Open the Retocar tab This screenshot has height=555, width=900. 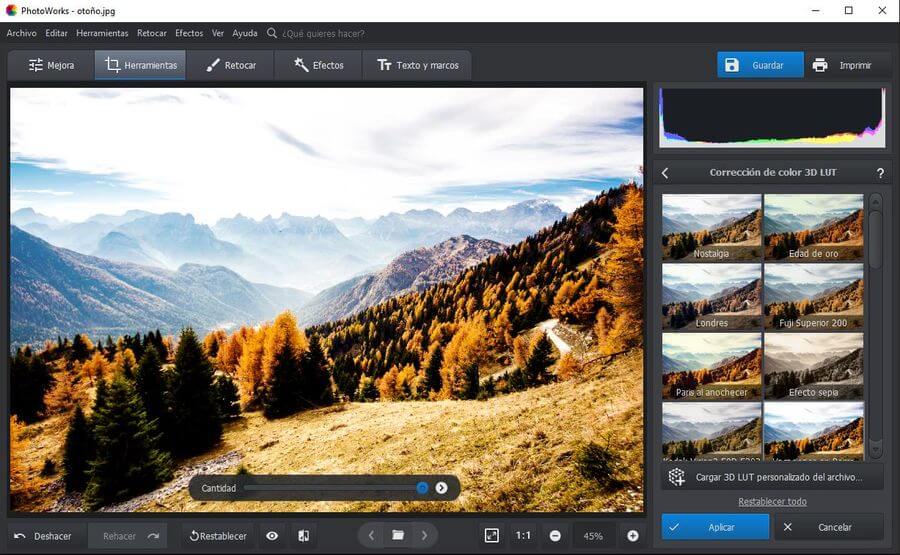[230, 65]
